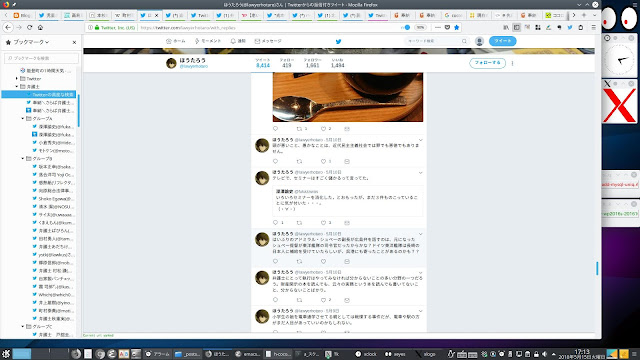
Task: Click the @lawyerhotaro handle in profile header
Action: pos(194,66)
